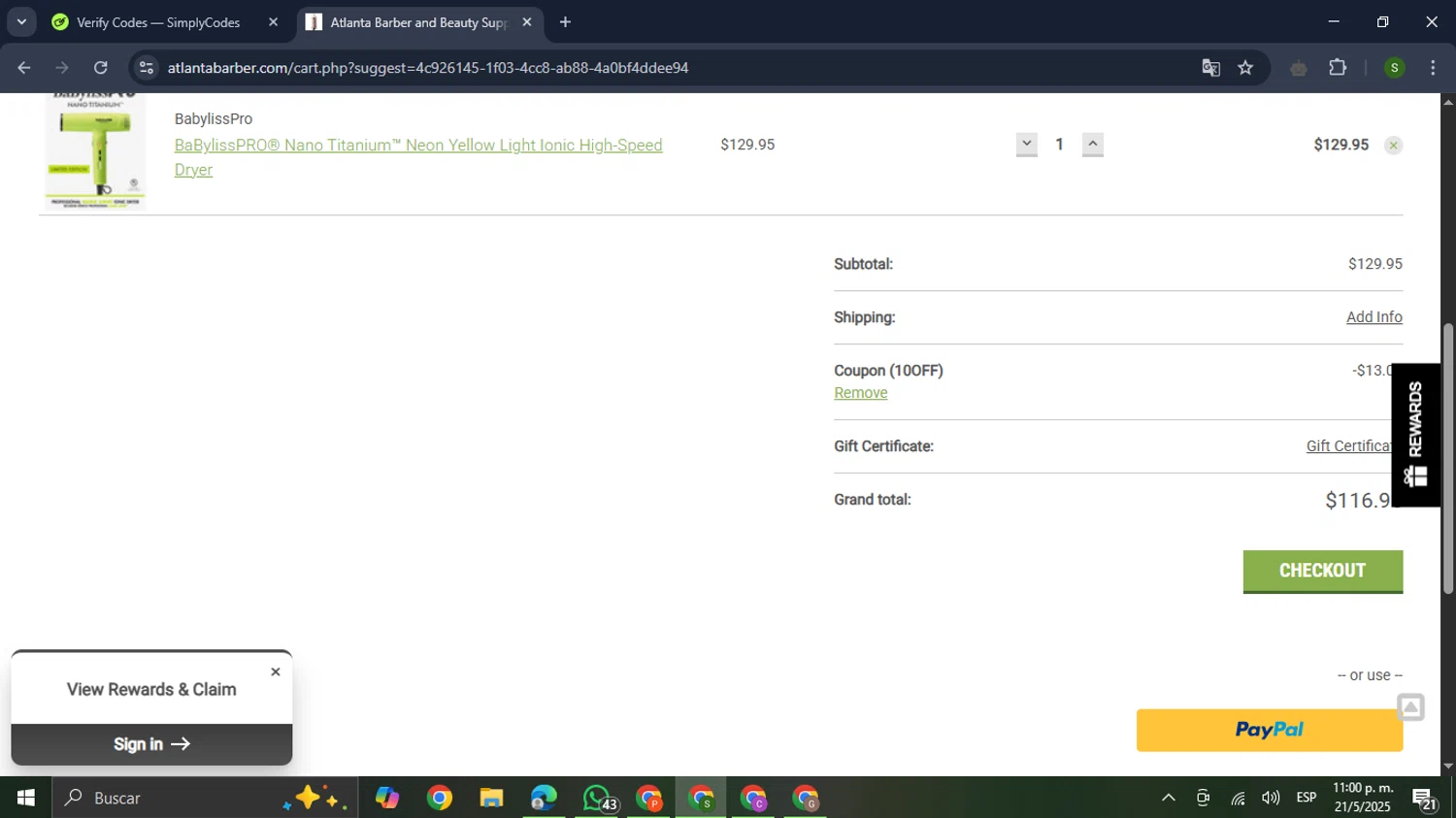Open the network WiFi tray icon
Screen dimensions: 1456x818
tap(1238, 798)
